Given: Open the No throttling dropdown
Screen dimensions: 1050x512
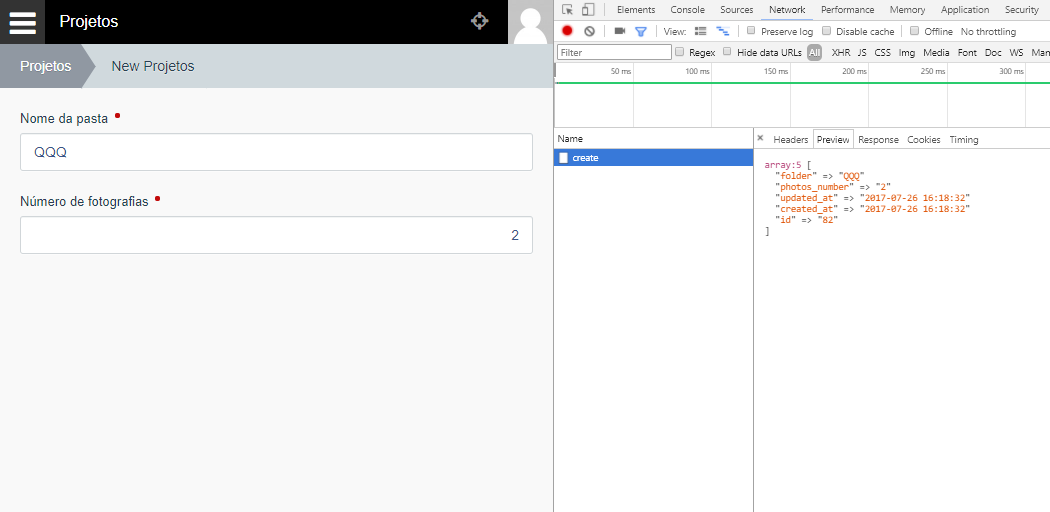Looking at the screenshot, I should click(x=988, y=31).
